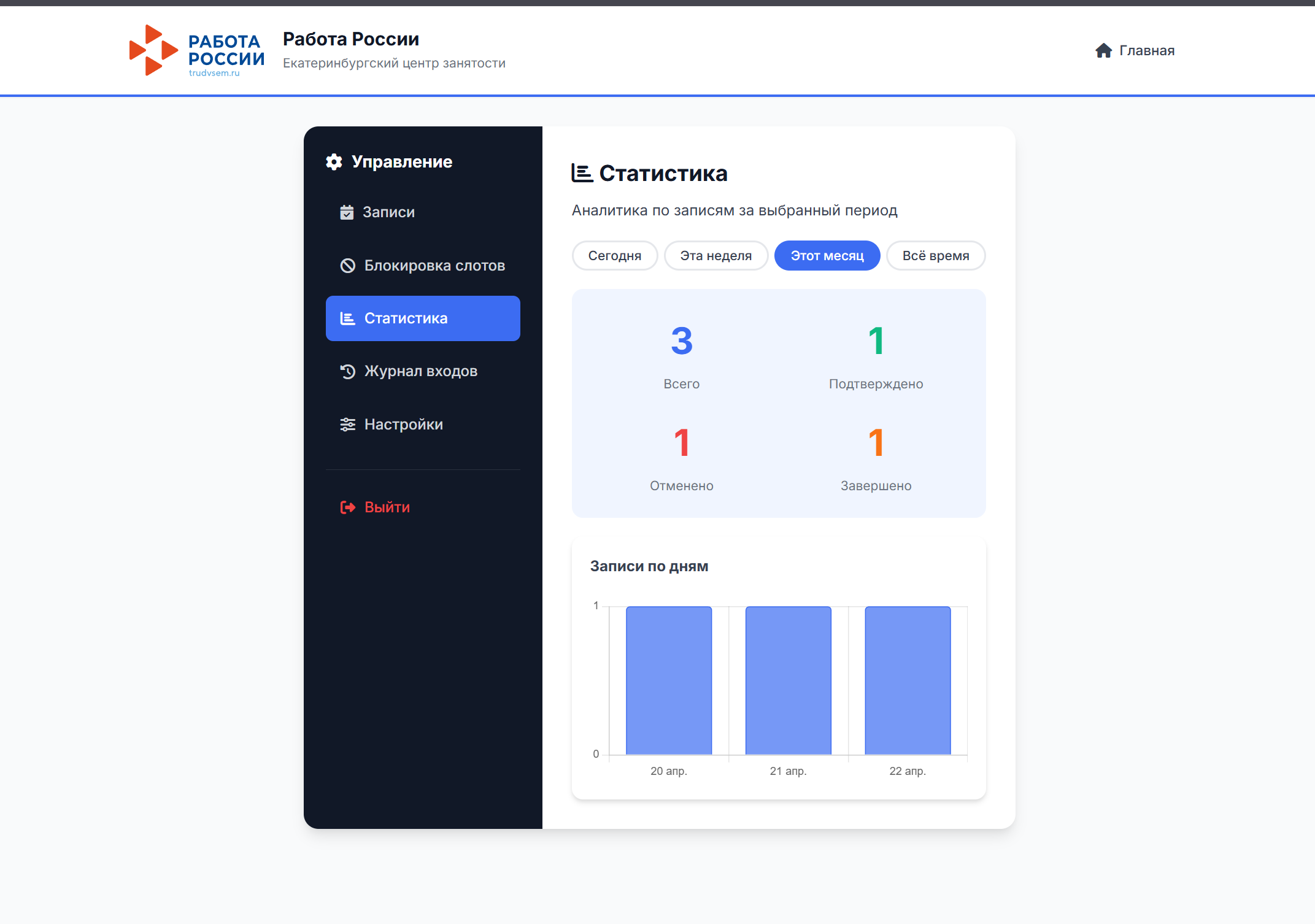Open Блокировка слотов menu item
This screenshot has height=924, width=1315.
click(434, 266)
